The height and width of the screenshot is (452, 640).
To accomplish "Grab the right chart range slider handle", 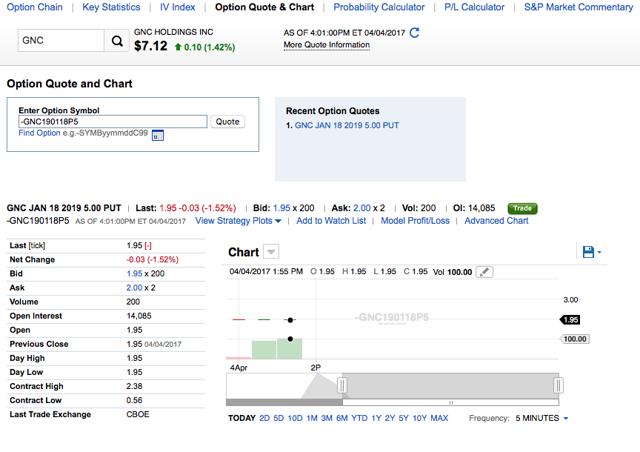I will point(558,385).
